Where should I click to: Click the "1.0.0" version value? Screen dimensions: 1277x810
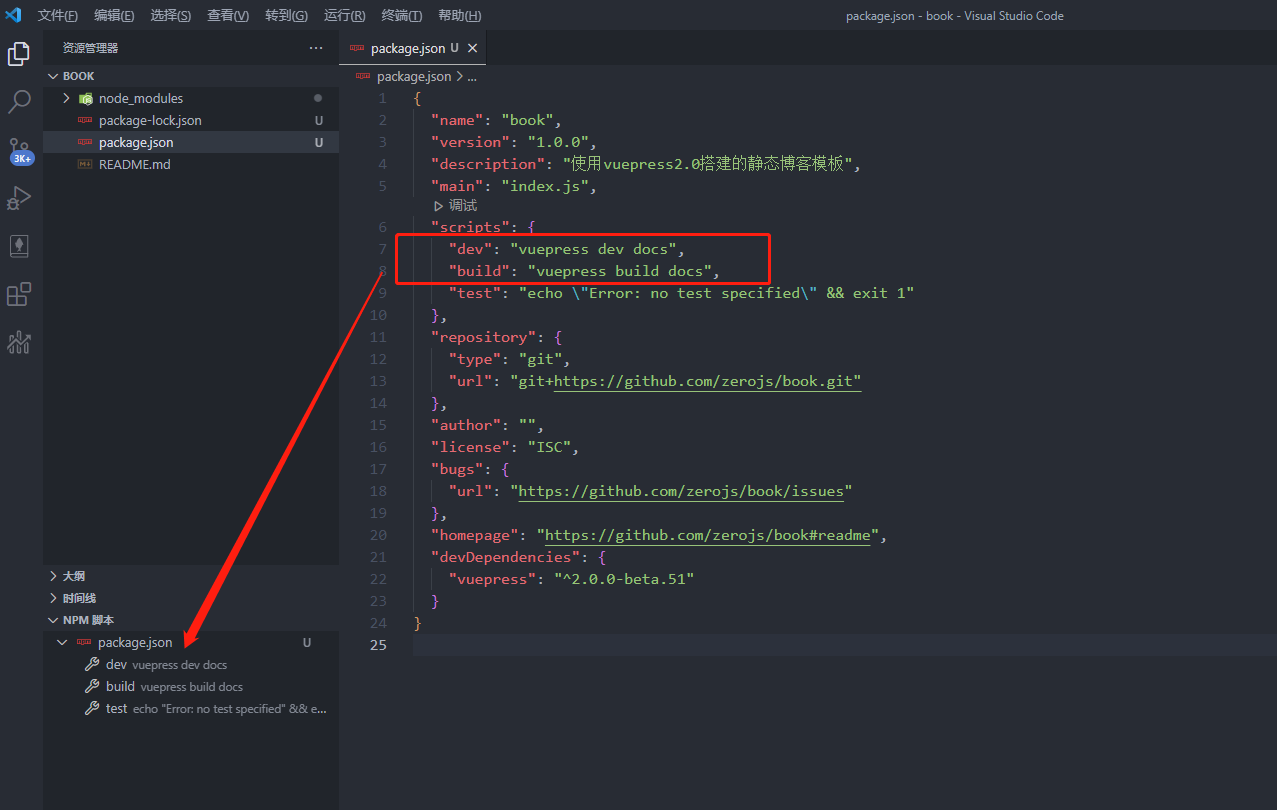(x=558, y=142)
